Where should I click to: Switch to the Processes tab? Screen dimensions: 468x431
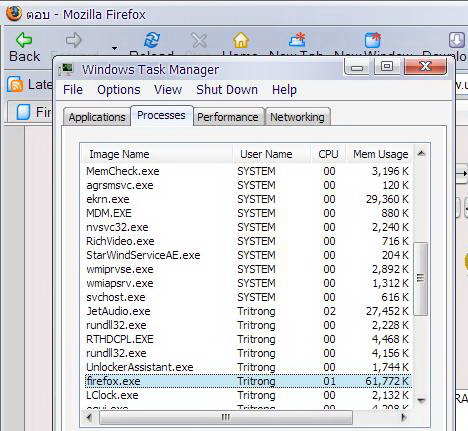tap(161, 115)
